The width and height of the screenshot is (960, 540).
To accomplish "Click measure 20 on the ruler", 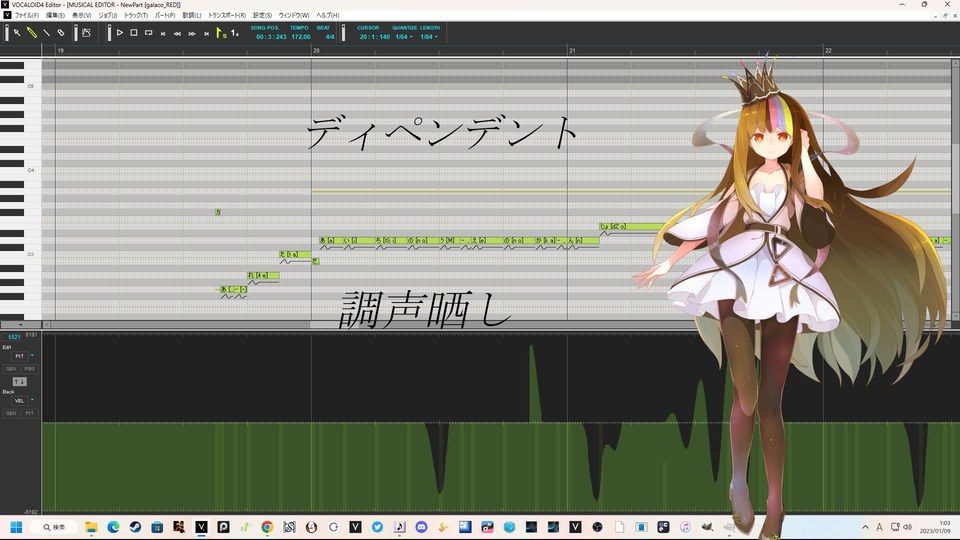I will (316, 50).
